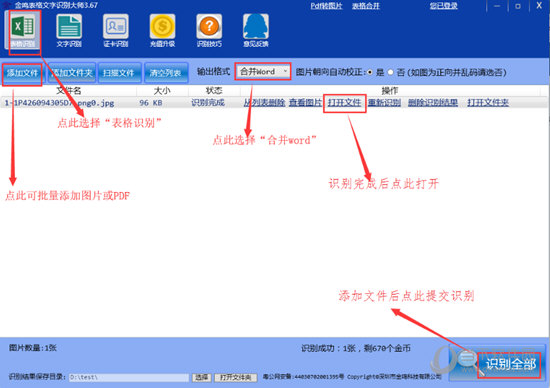The width and height of the screenshot is (550, 388).
Task: Click the 96 KB size cell
Action: coord(151,103)
